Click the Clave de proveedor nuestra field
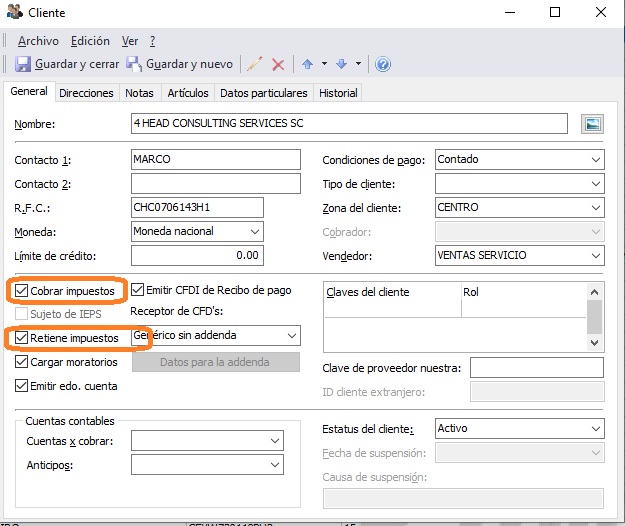 [537, 367]
